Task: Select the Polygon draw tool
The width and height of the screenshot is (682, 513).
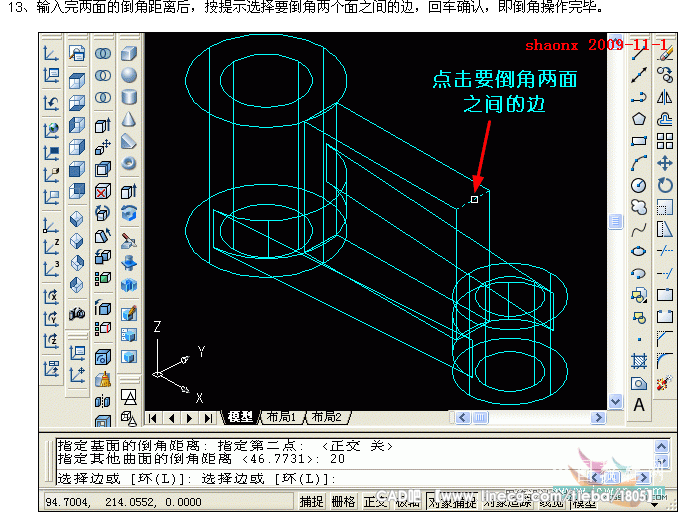Action: click(x=639, y=119)
